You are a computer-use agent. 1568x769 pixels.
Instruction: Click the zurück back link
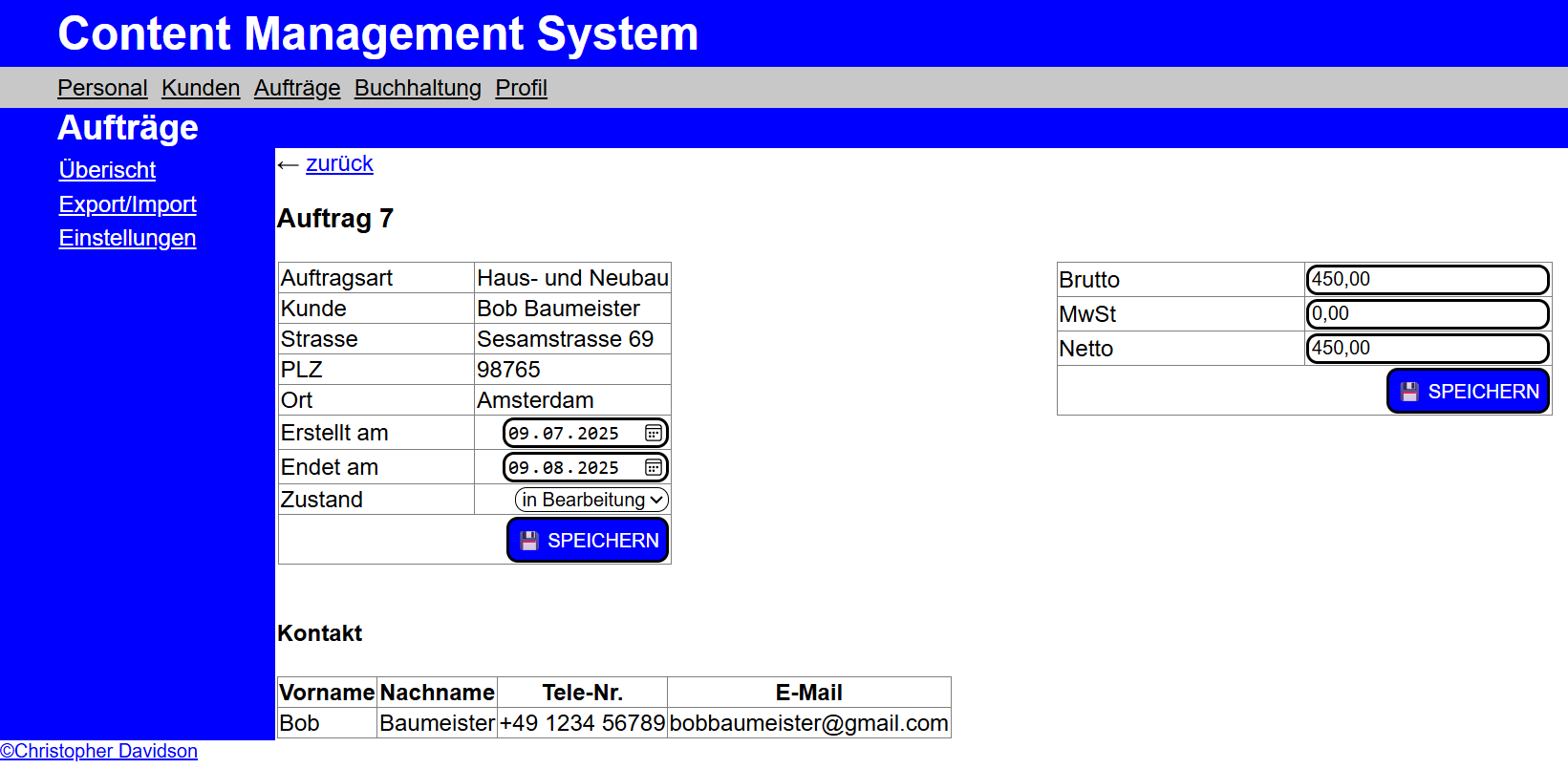click(339, 163)
